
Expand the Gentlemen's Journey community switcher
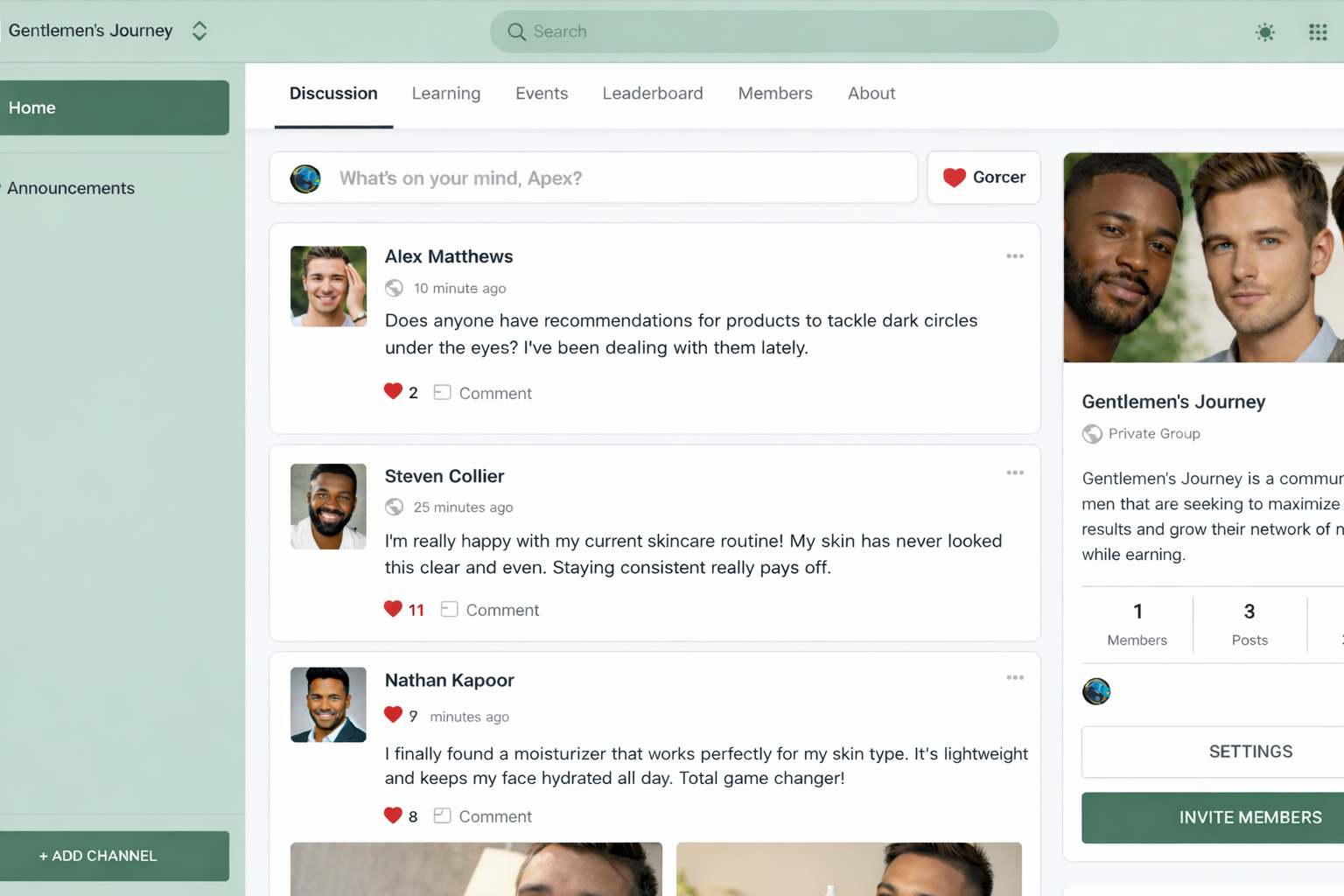pos(199,31)
